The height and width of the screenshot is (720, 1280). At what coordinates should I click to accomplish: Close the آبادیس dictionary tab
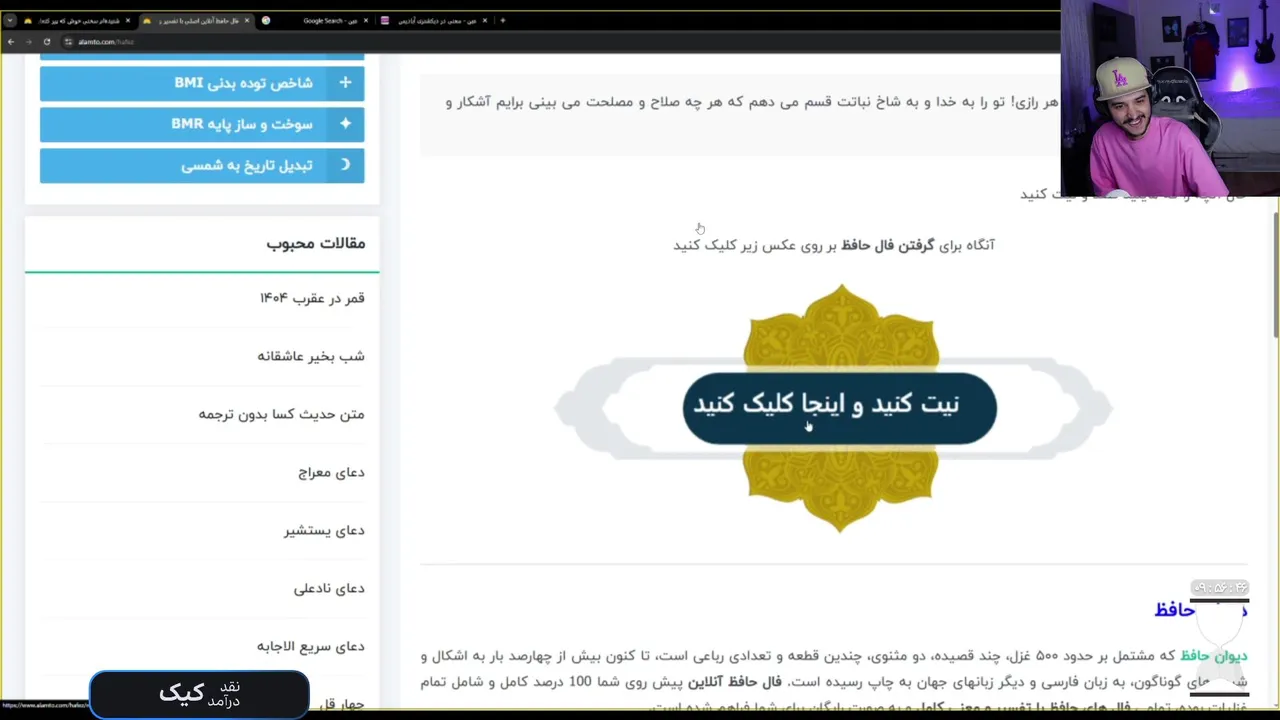tap(486, 20)
